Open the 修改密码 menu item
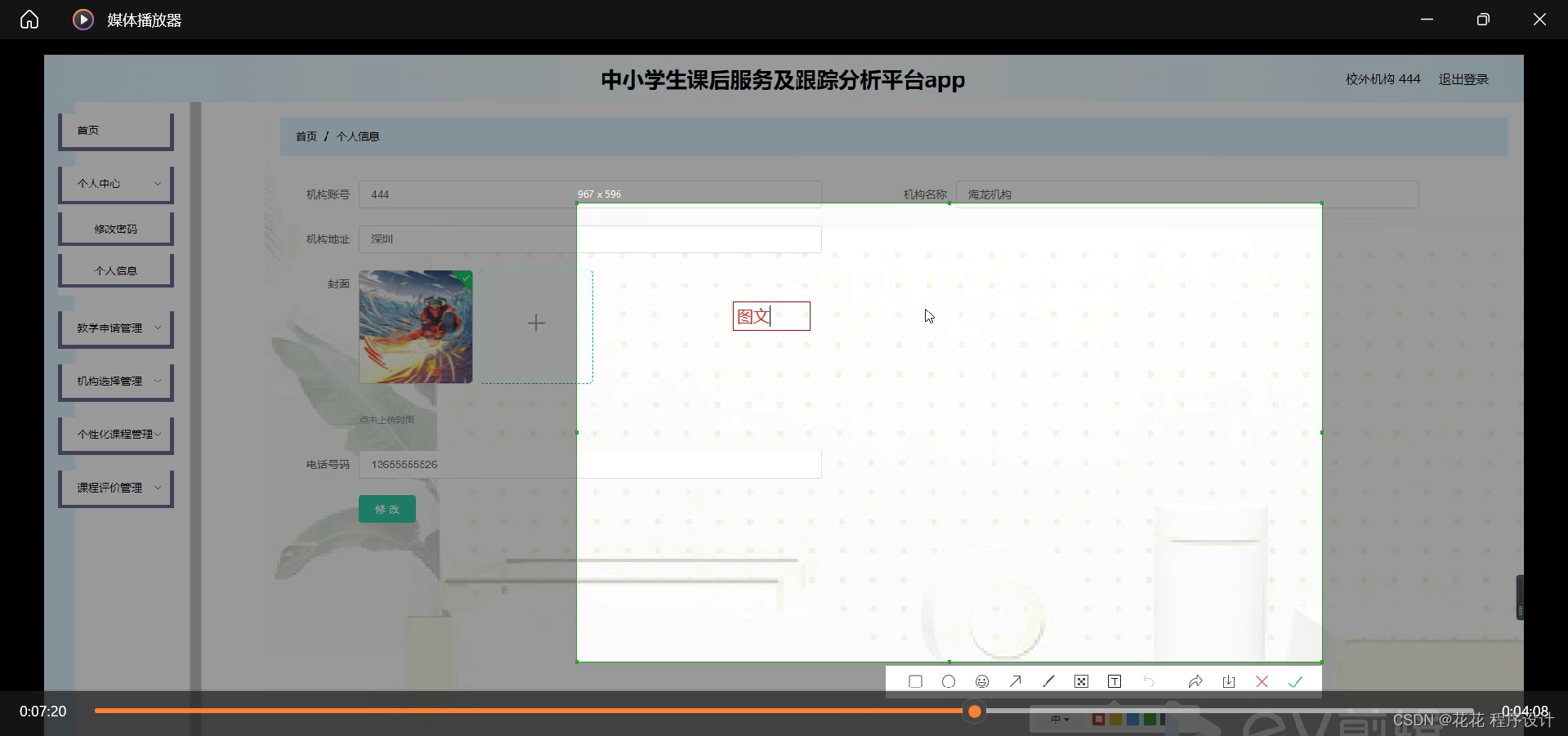This screenshot has width=1568, height=736. pos(115,228)
